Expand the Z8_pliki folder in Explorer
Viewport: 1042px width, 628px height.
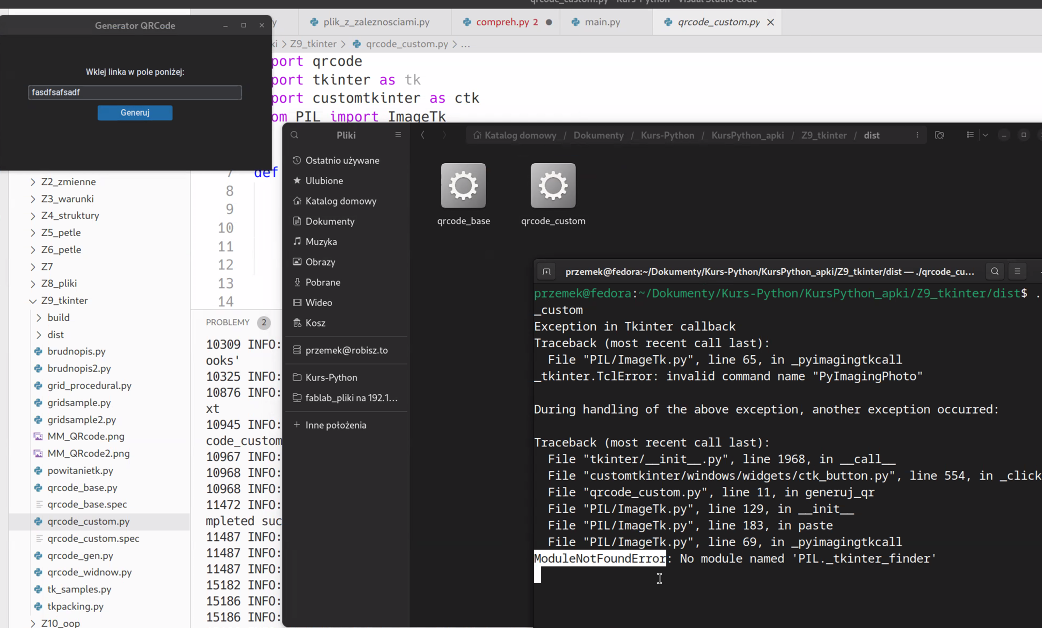[x=59, y=283]
